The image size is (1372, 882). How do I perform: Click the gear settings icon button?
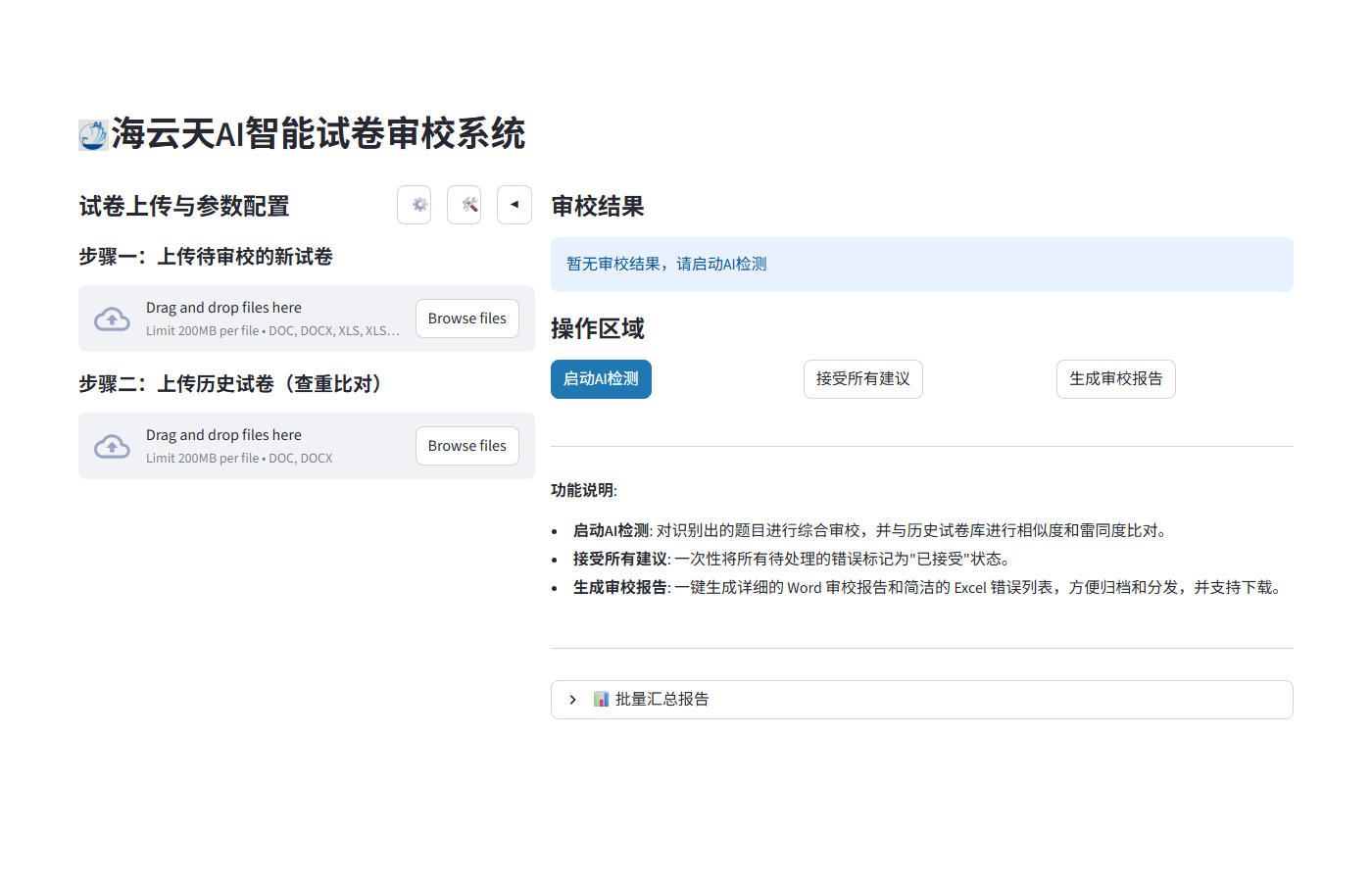click(415, 205)
